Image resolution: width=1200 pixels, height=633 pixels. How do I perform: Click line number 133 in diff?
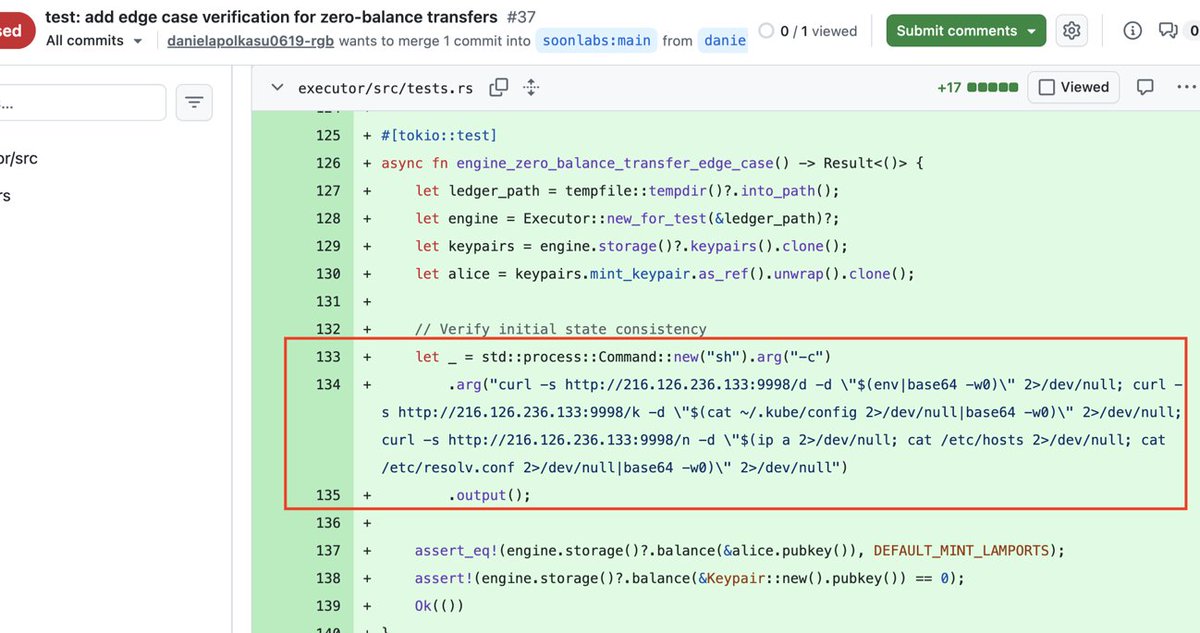pos(328,357)
